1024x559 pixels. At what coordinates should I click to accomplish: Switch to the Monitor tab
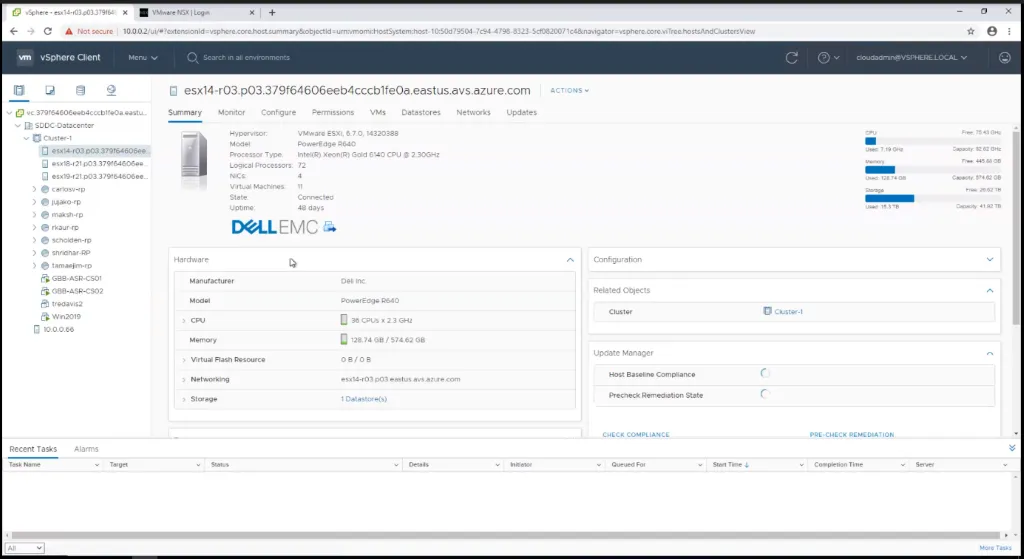(x=231, y=113)
